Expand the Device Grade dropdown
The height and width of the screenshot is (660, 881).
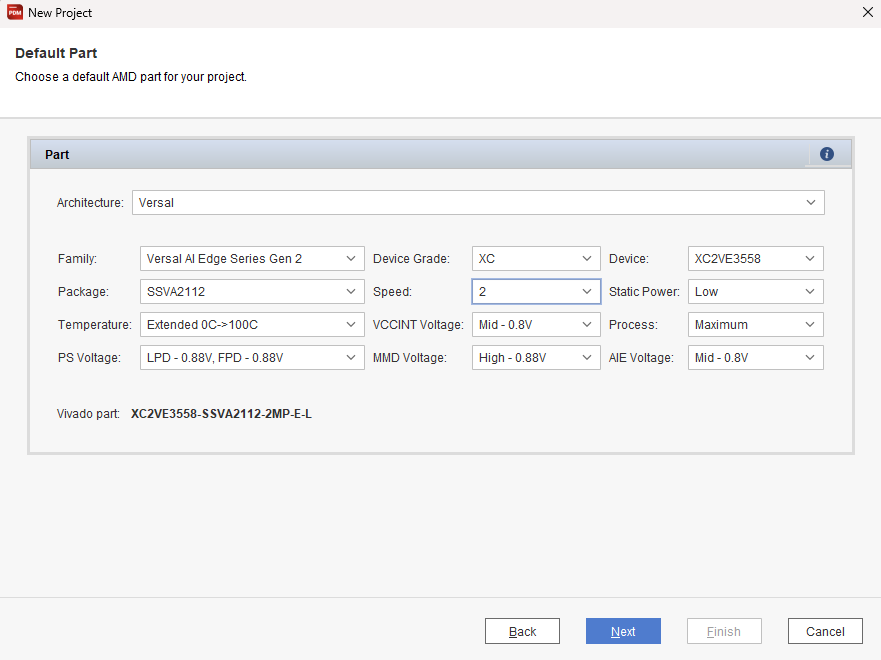(x=536, y=258)
